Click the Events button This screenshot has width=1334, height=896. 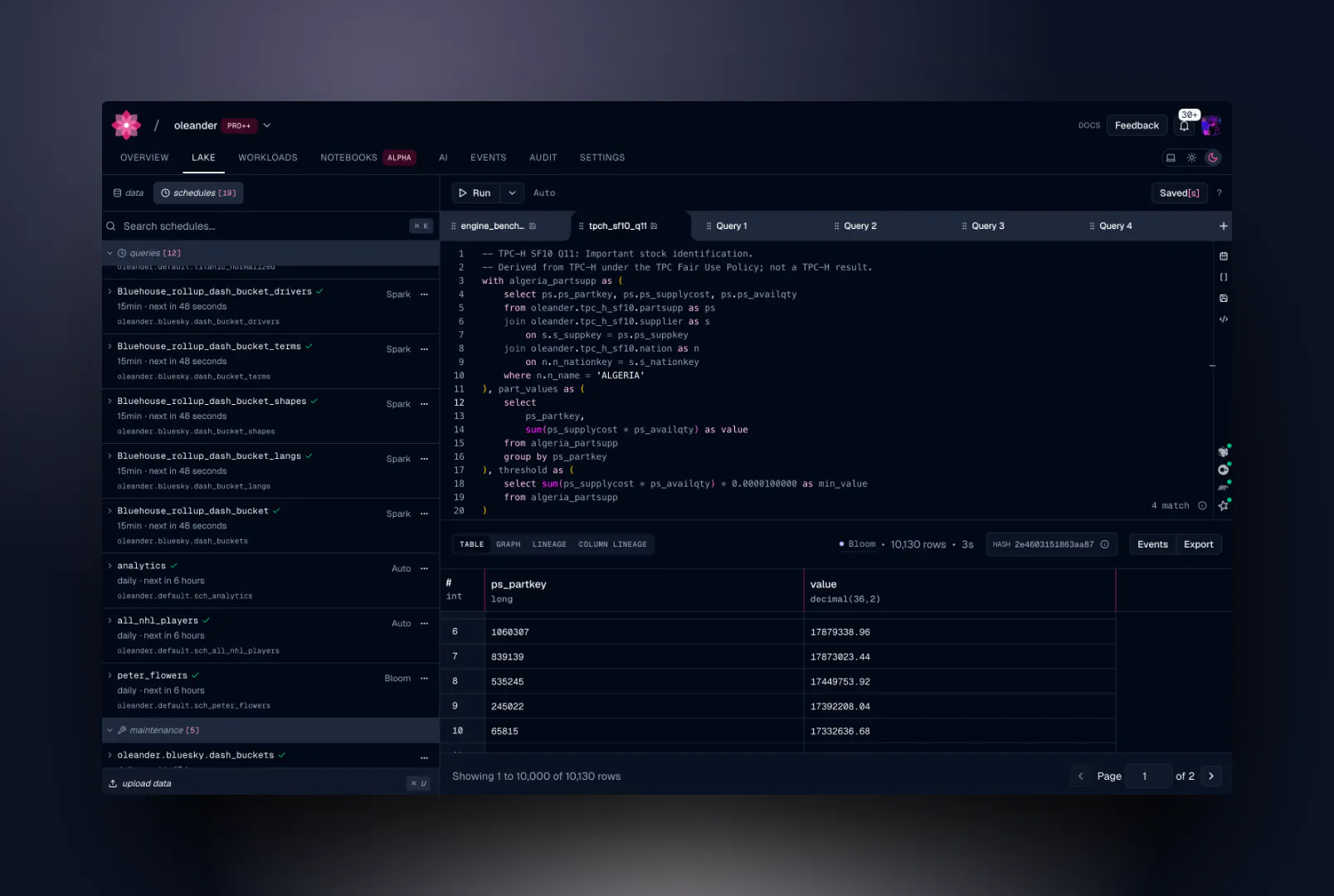click(x=1152, y=544)
